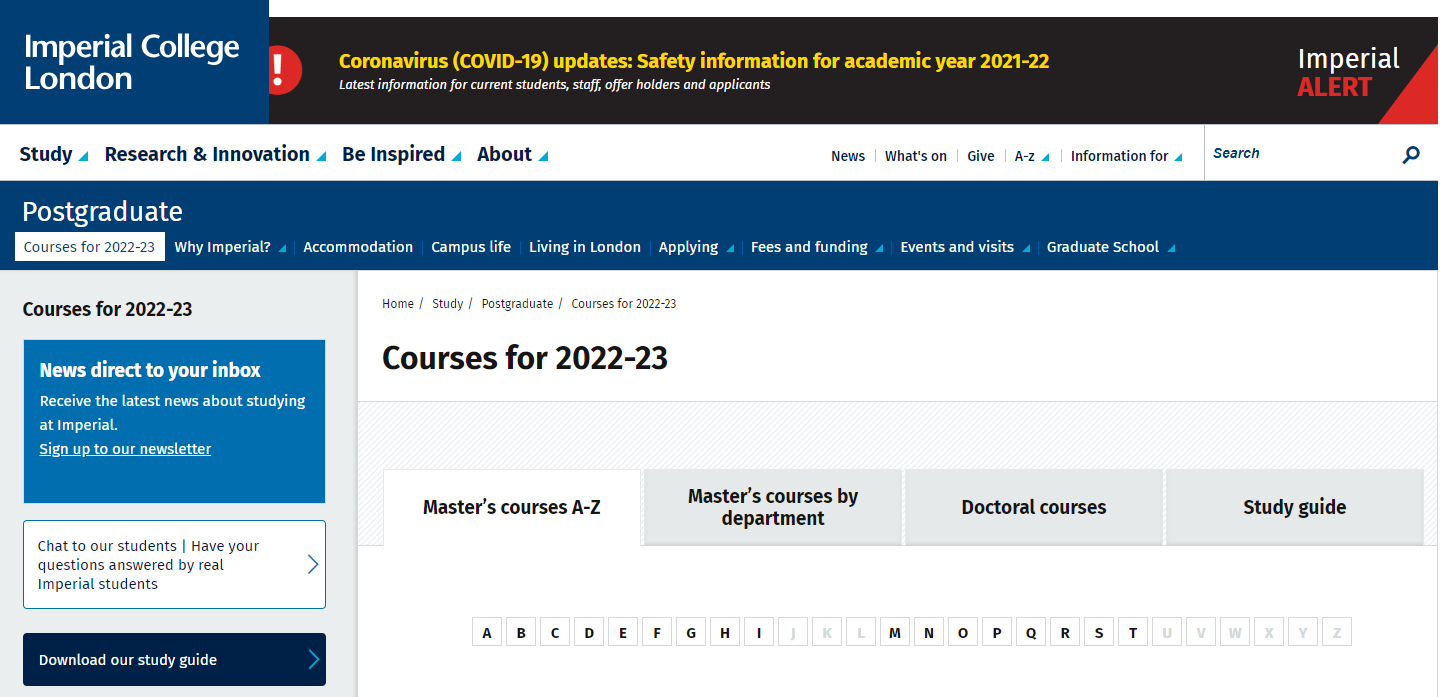Click the What's on link

[x=916, y=156]
